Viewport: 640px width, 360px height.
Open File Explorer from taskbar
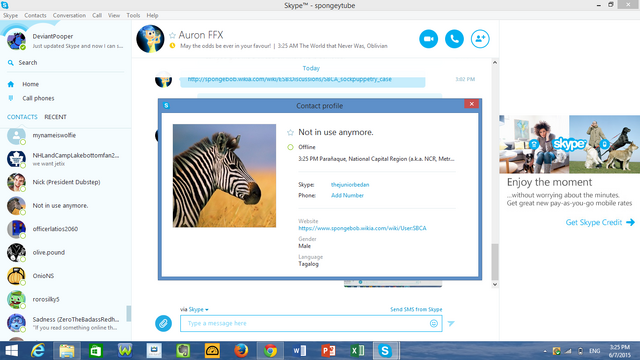point(67,351)
